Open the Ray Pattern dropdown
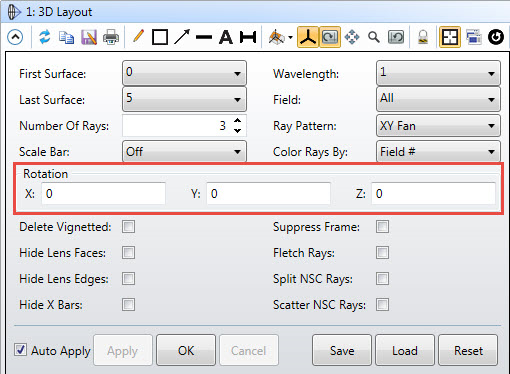Image resolution: width=510 pixels, height=374 pixels. point(438,126)
